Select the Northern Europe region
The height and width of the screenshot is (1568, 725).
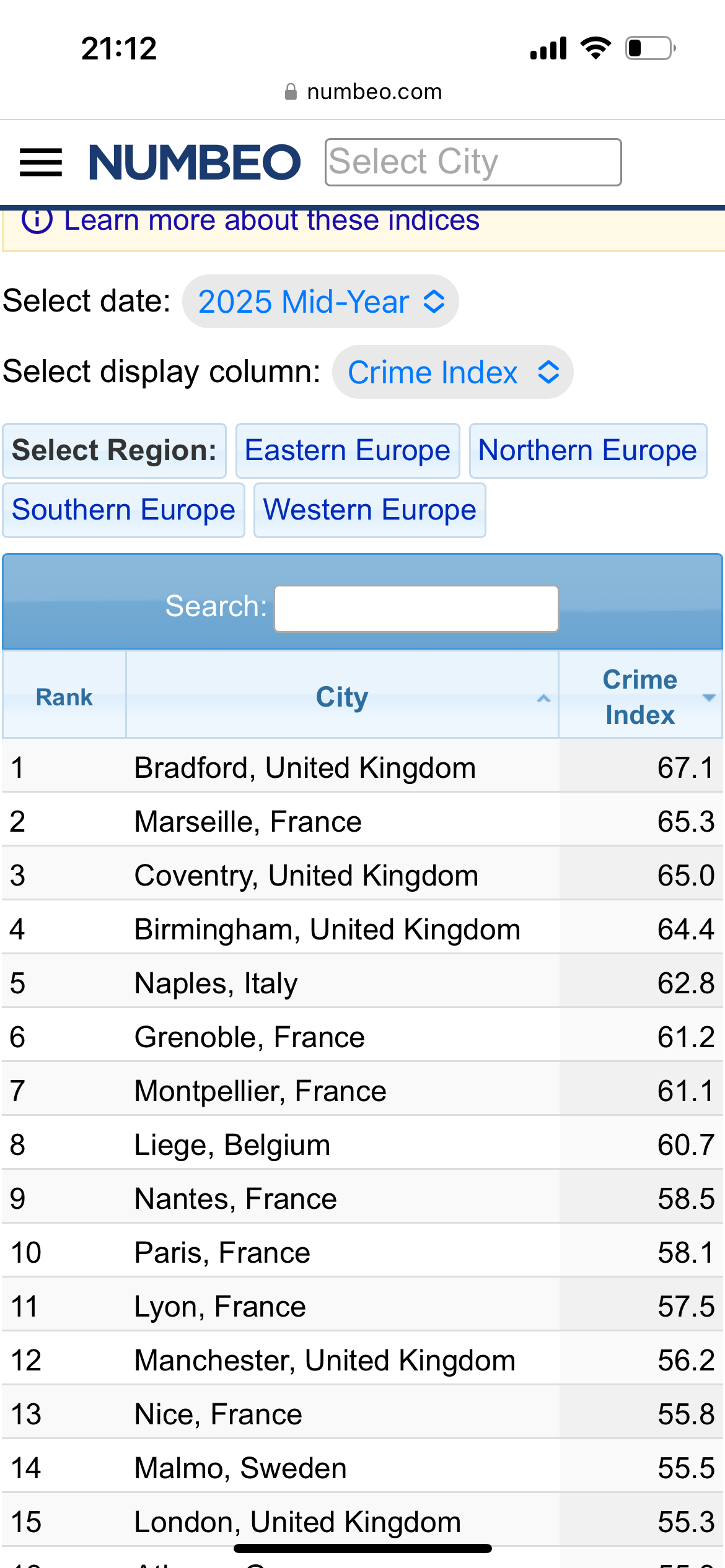pos(587,451)
